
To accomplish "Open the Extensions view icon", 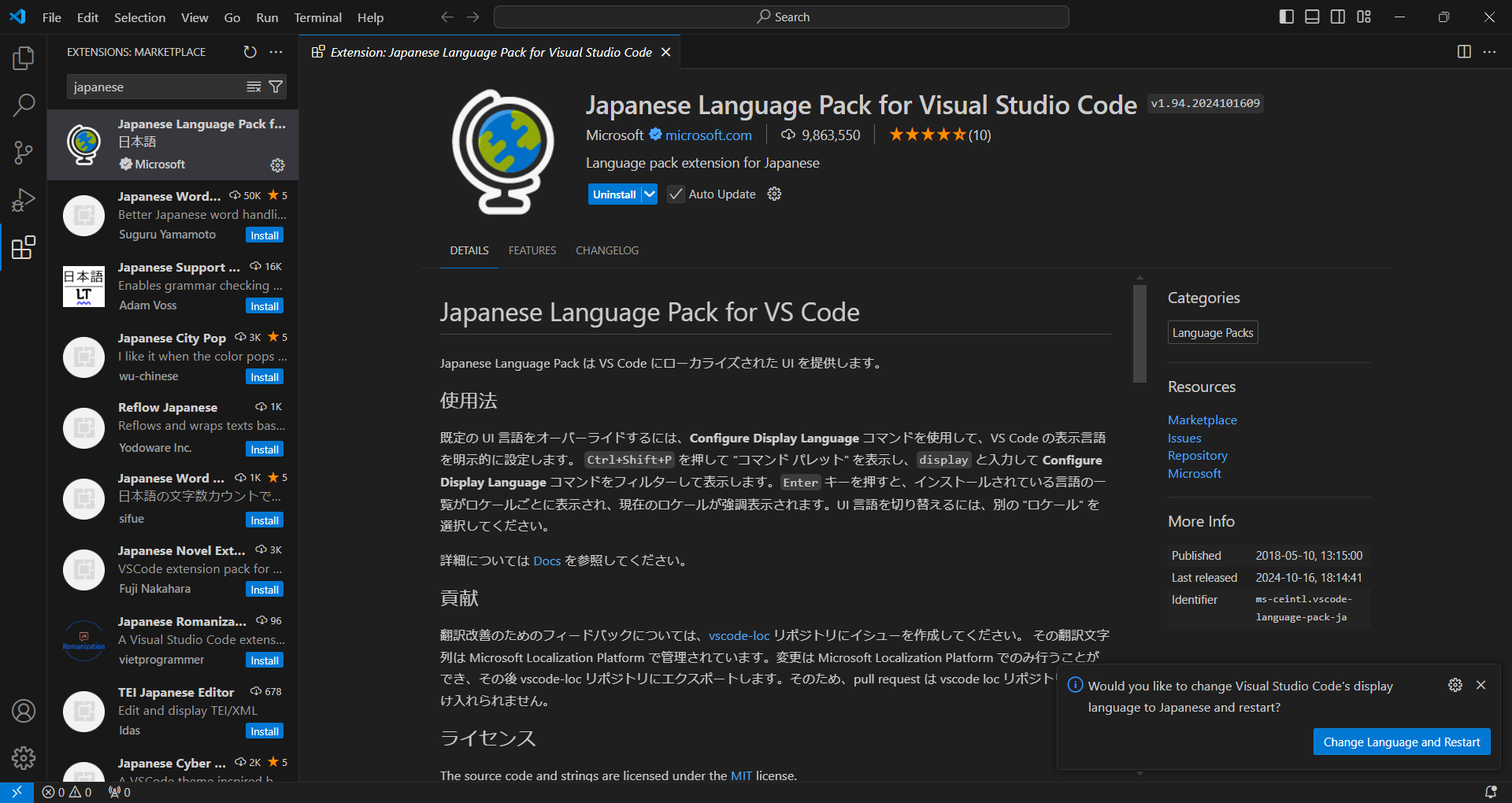I will tap(24, 247).
